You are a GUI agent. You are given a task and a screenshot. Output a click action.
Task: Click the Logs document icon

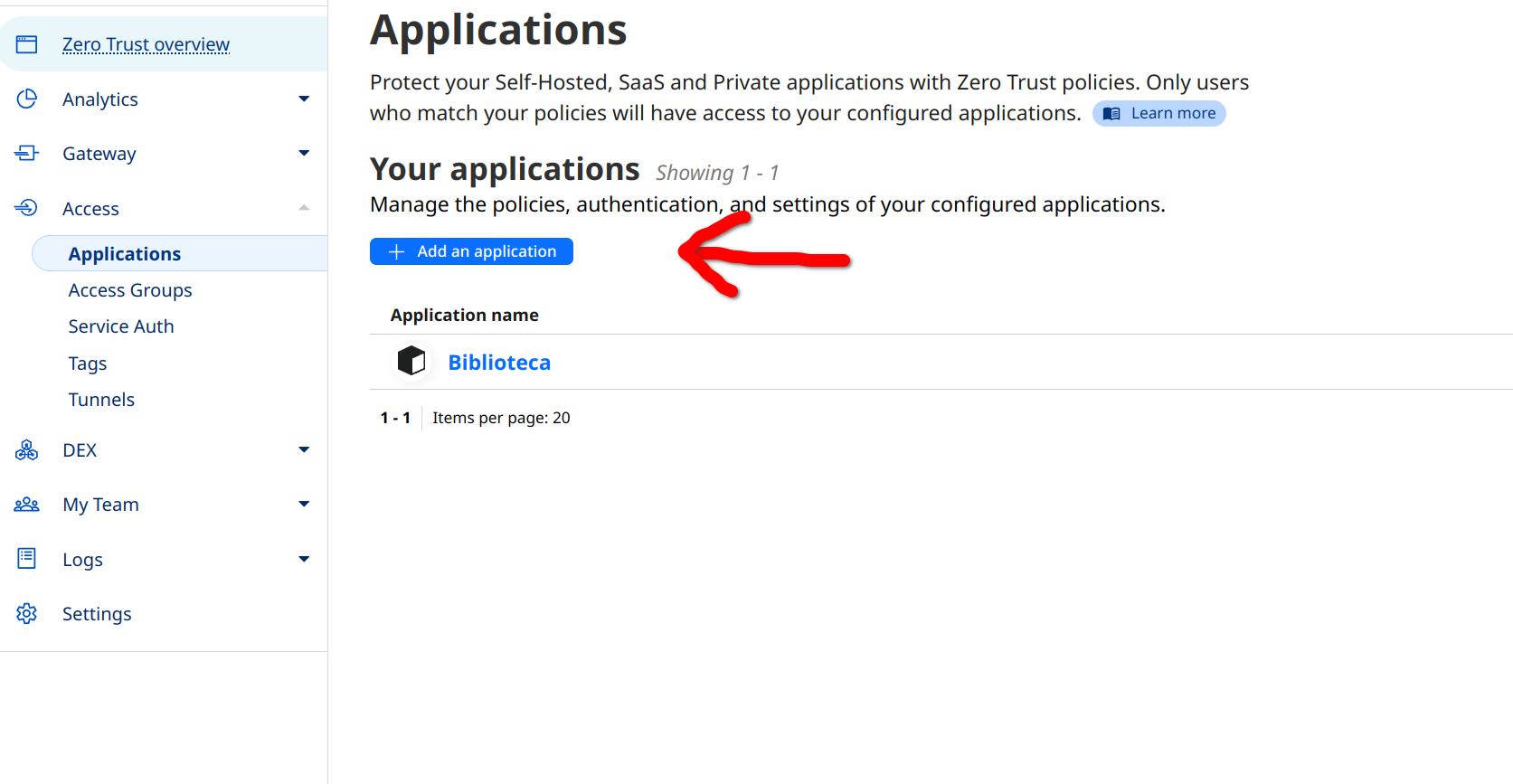tap(26, 559)
